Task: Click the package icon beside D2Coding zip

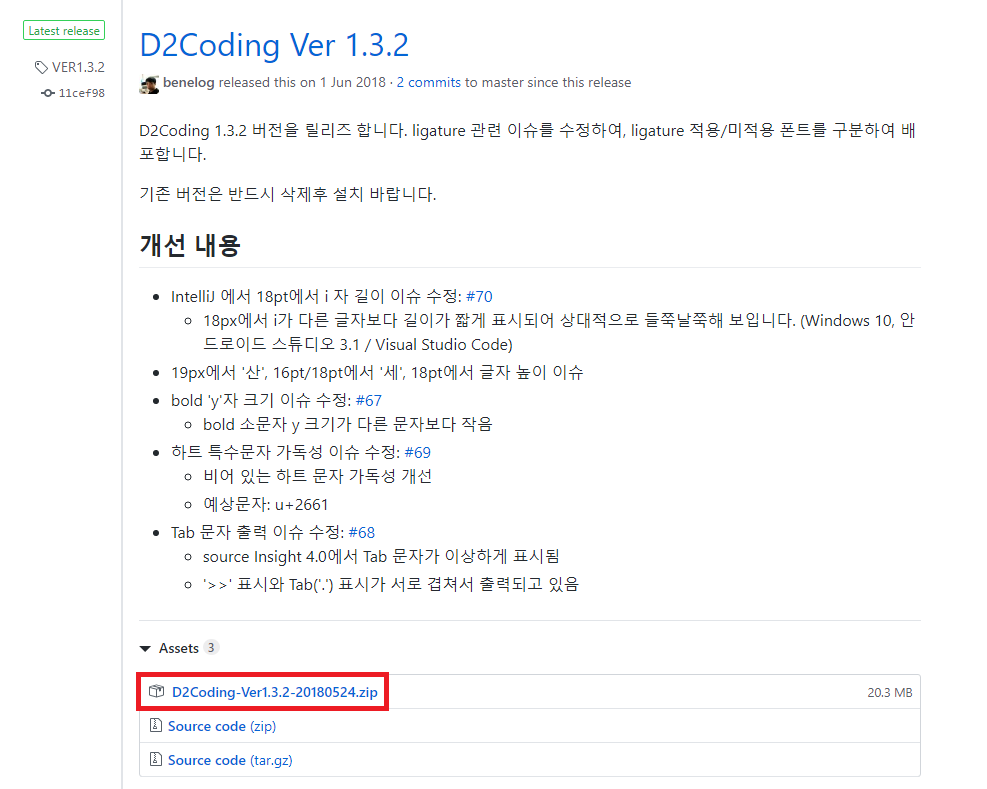Action: [x=156, y=691]
